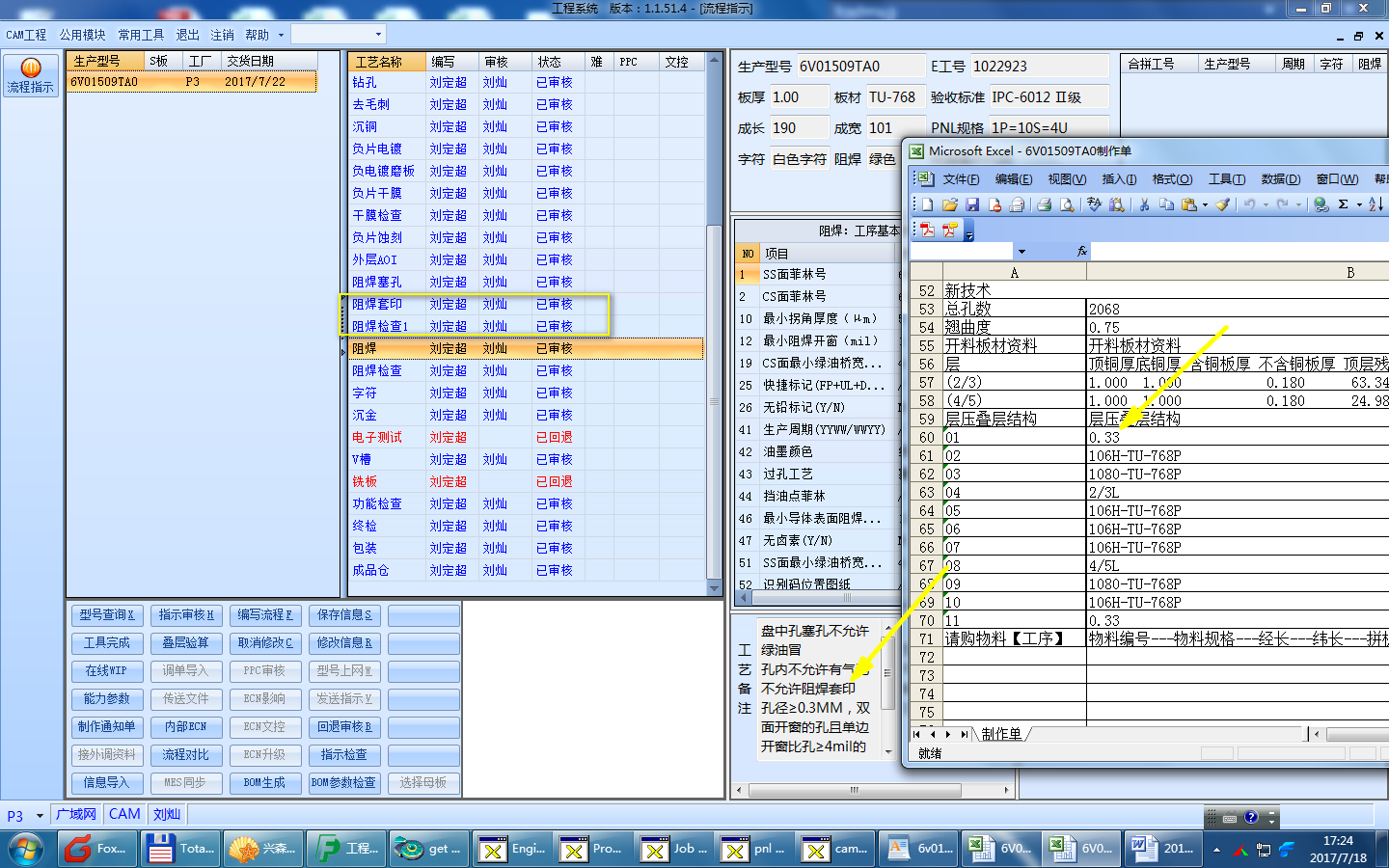Viewport: 1389px width, 868px height.
Task: Click the 型号查询 X button
Action: 107,615
